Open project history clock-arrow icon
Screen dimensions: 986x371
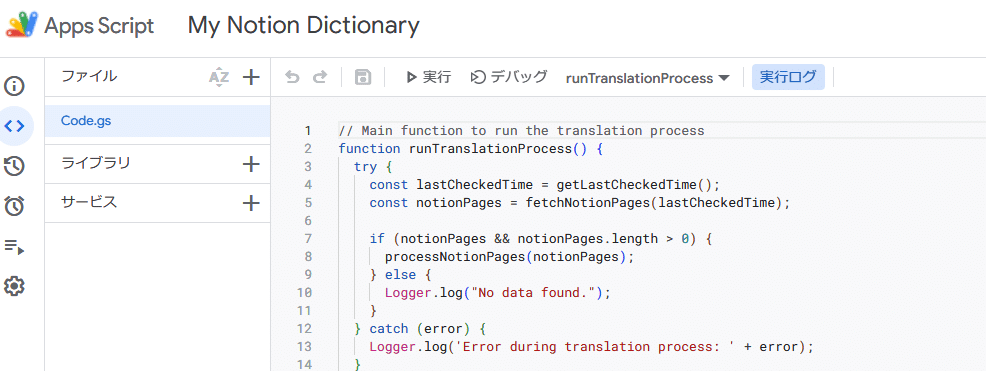(x=14, y=166)
